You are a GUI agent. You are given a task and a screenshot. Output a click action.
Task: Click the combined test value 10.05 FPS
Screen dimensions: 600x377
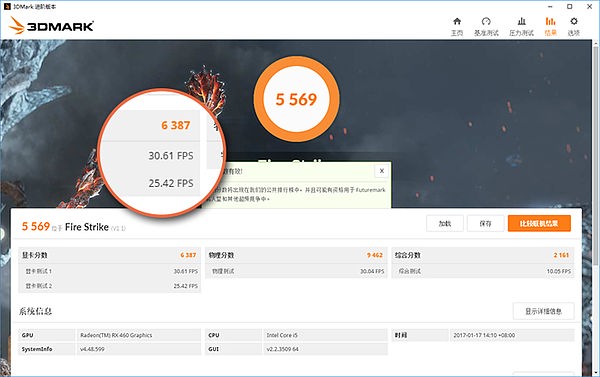tap(559, 271)
